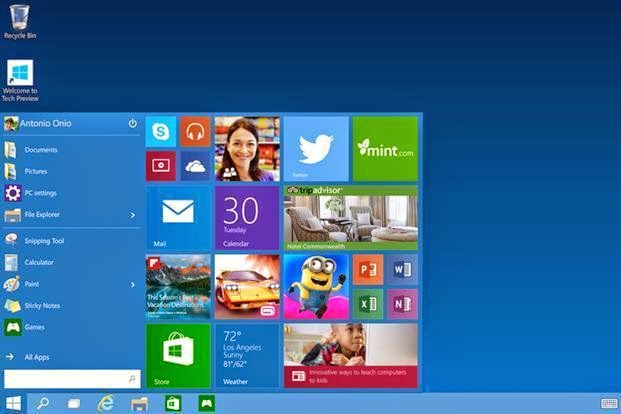This screenshot has width=621, height=414.
Task: Open the Skype tile
Action: coord(161,132)
